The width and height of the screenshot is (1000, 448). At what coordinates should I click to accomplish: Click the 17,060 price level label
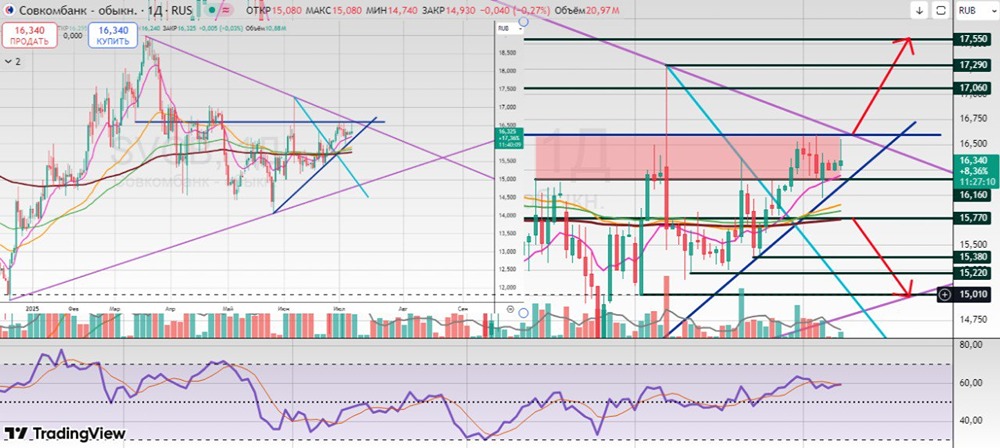point(973,88)
